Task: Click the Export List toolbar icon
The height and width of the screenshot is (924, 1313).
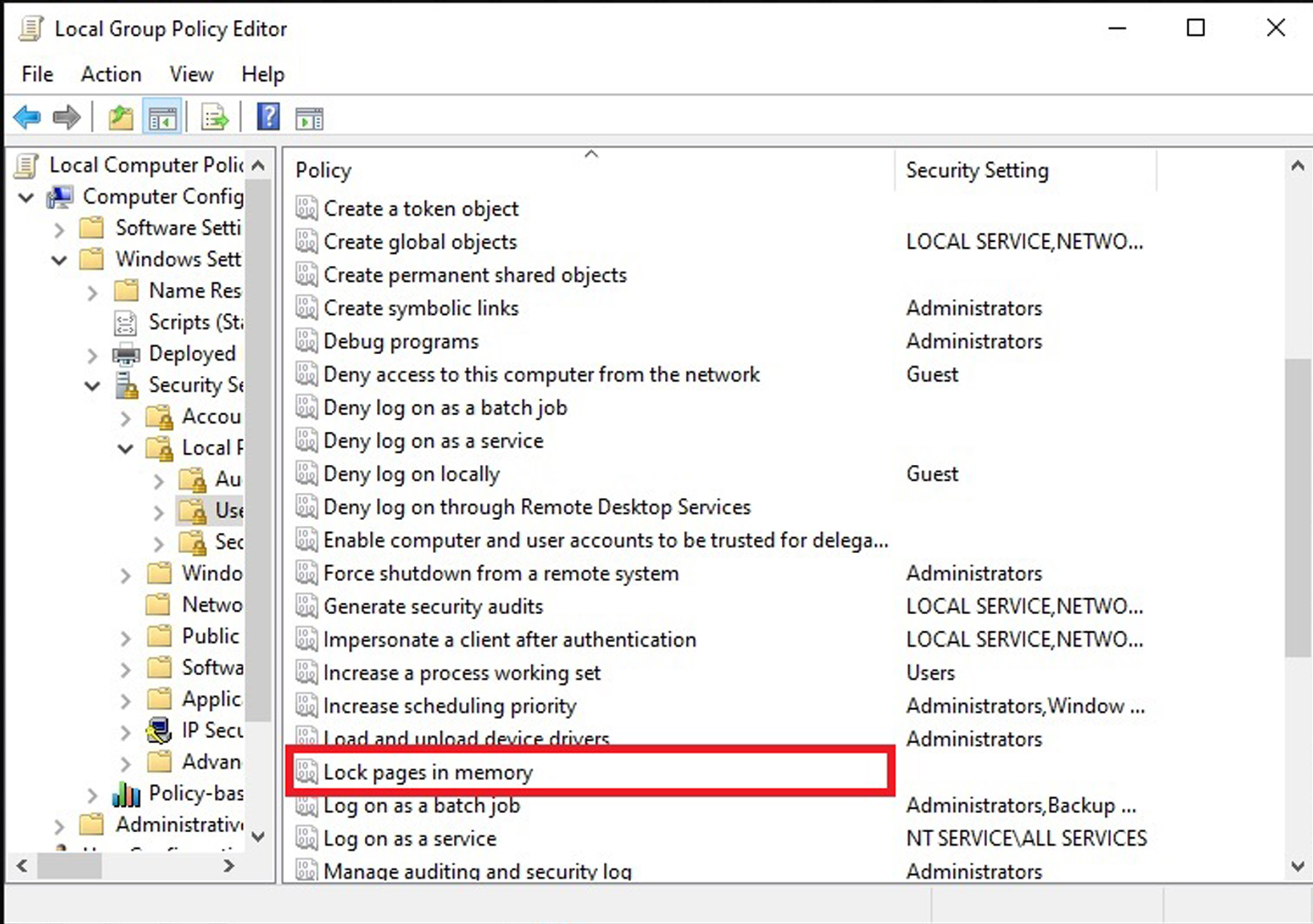Action: [x=214, y=118]
